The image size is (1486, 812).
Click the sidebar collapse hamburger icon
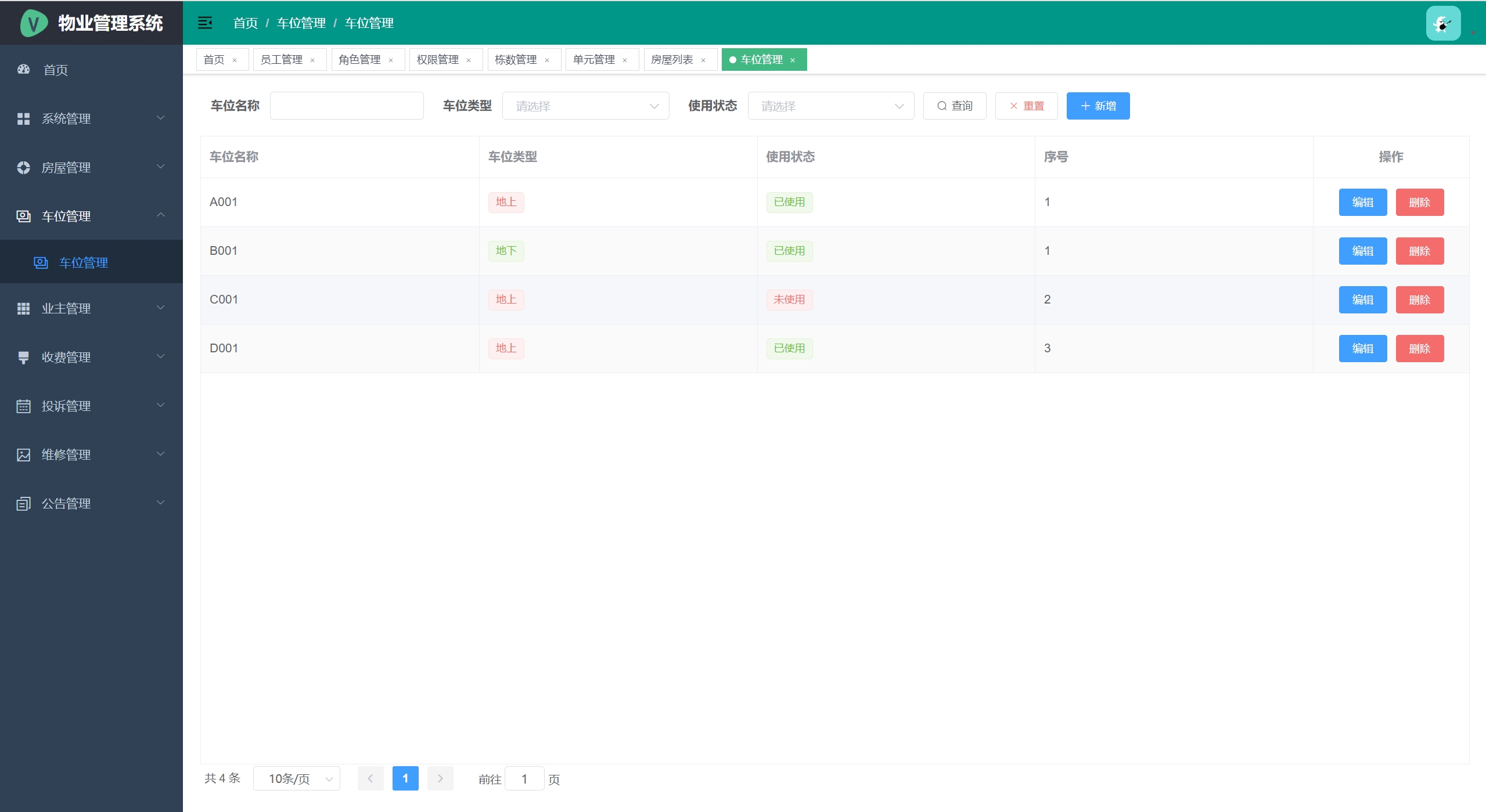(205, 23)
